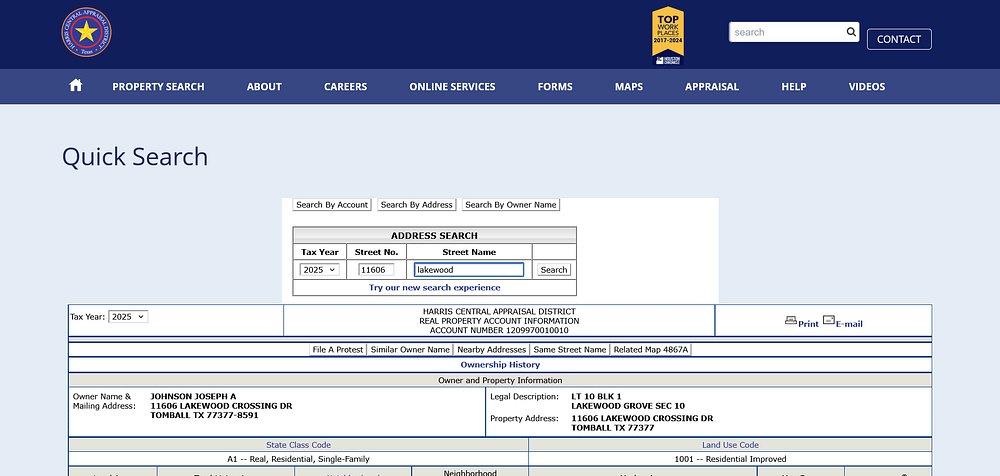The width and height of the screenshot is (1000, 476).
Task: Click the Search By Account button
Action: [332, 205]
